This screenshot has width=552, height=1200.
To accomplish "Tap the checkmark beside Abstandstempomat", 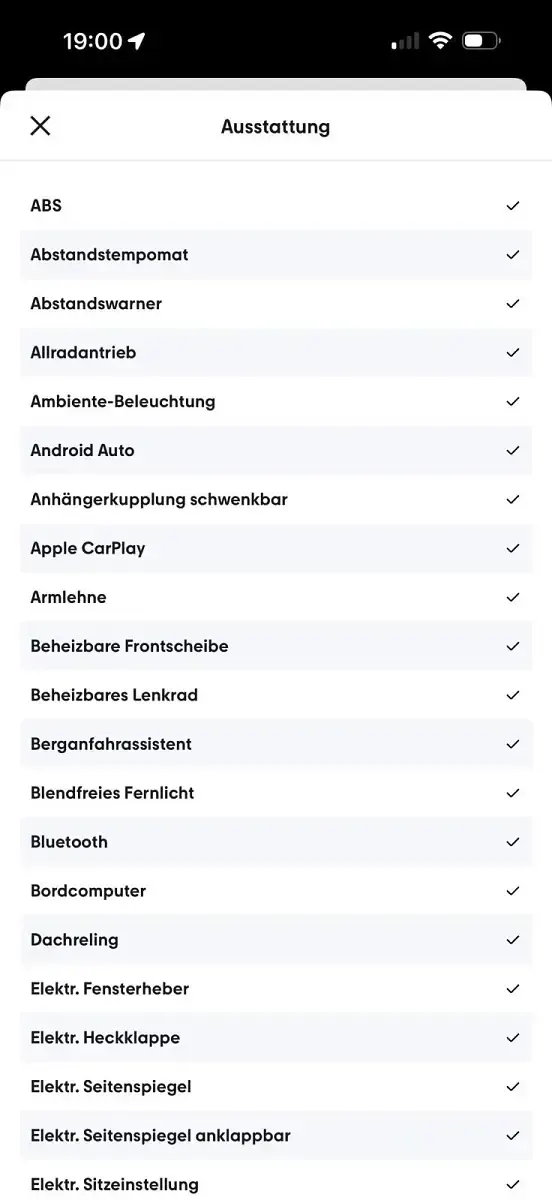I will coord(513,254).
